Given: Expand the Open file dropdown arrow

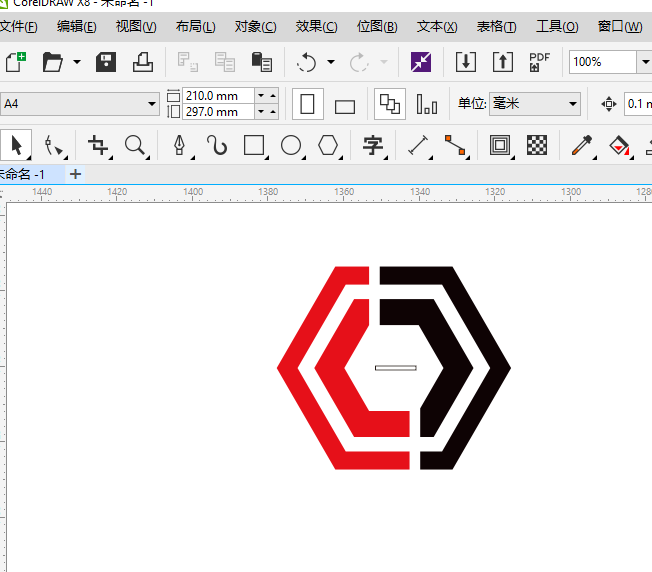Looking at the screenshot, I should point(77,62).
